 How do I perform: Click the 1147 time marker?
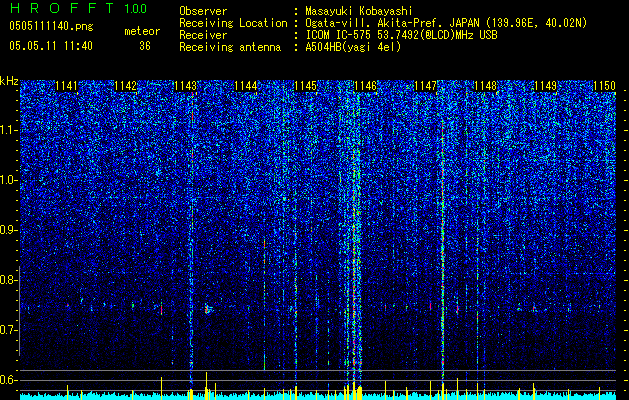pos(425,86)
